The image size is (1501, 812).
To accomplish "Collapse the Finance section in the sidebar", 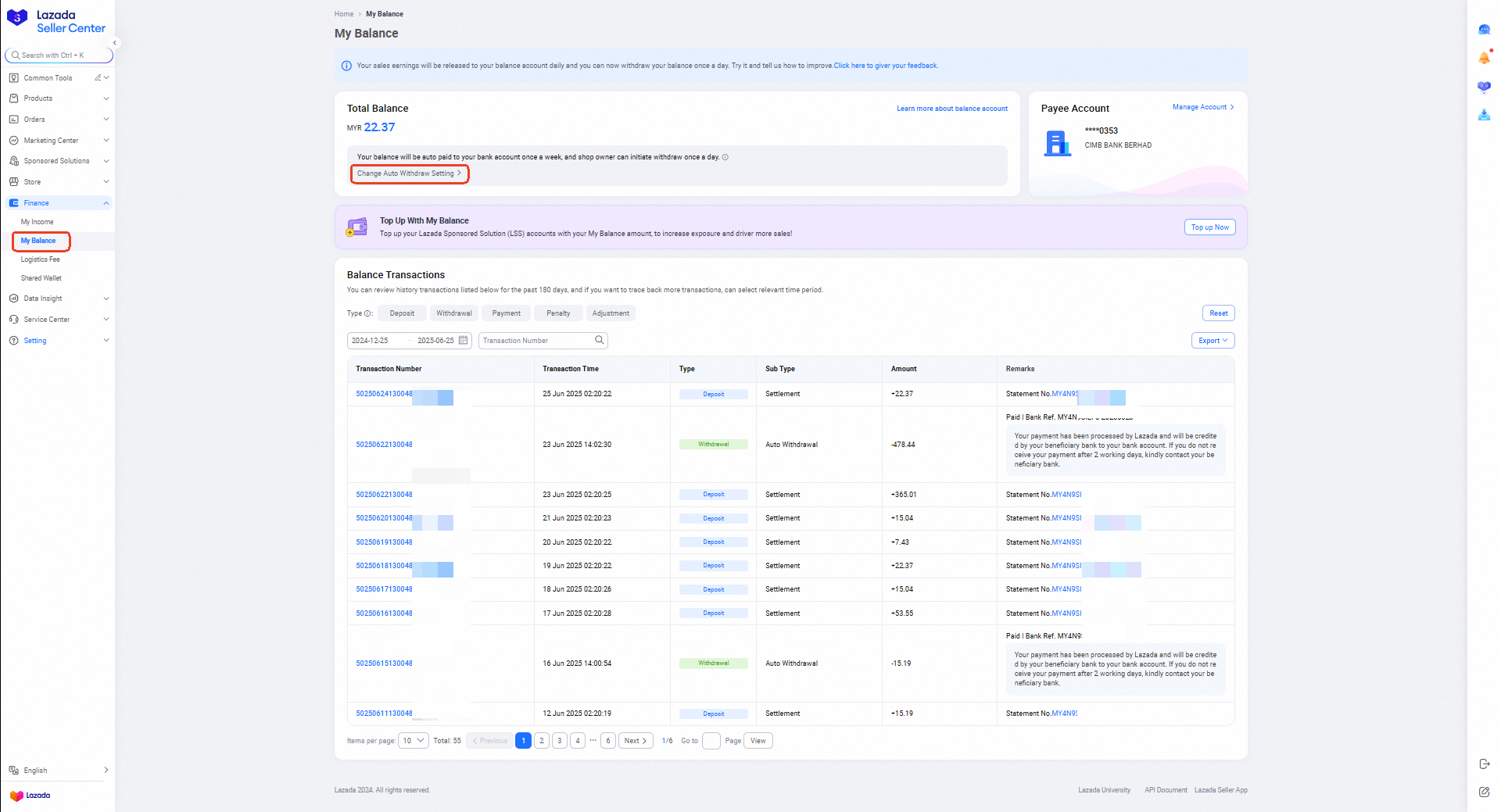I will pos(106,202).
